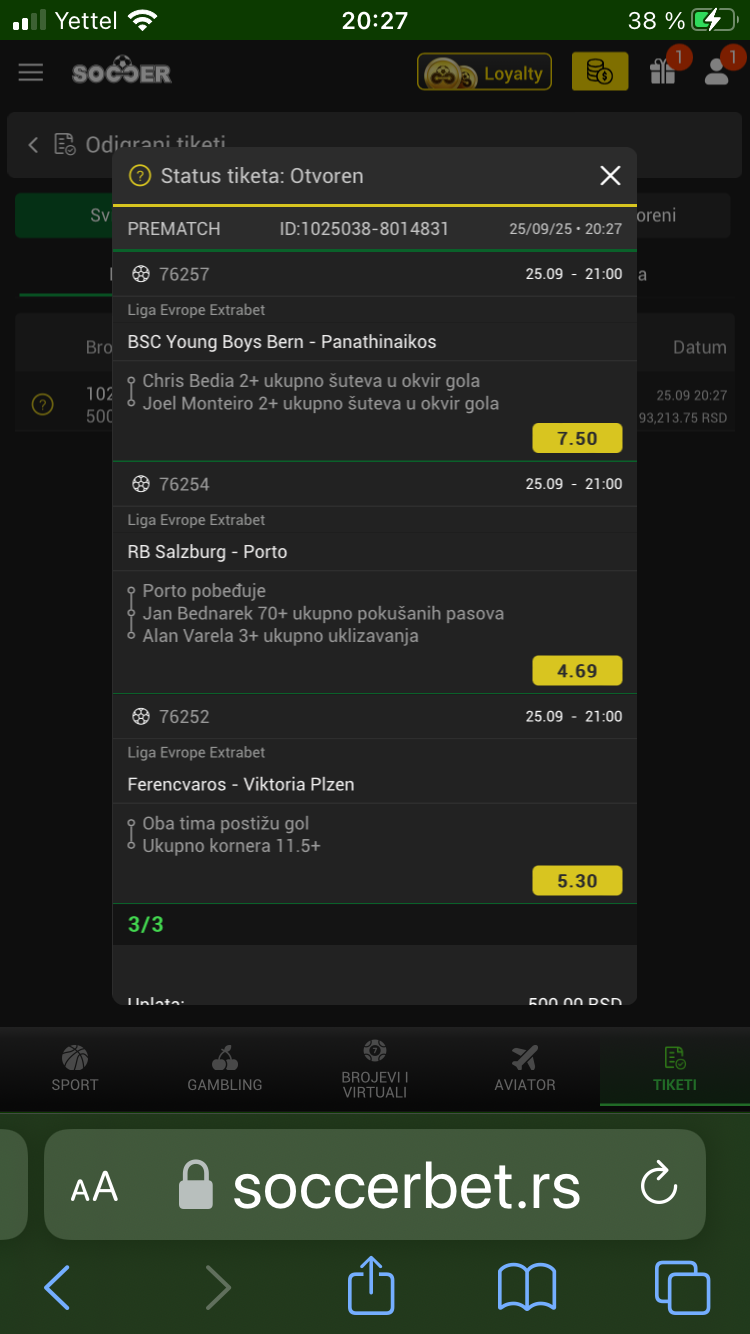Launch the Aviator game tab
750x1334 pixels.
(x=524, y=1068)
